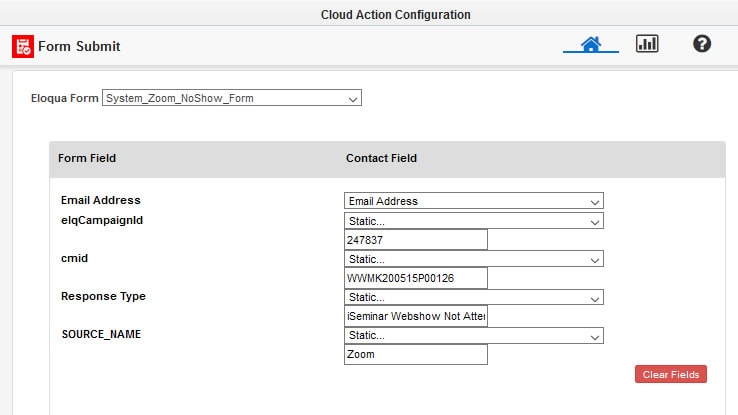Click the help question mark icon

[702, 45]
